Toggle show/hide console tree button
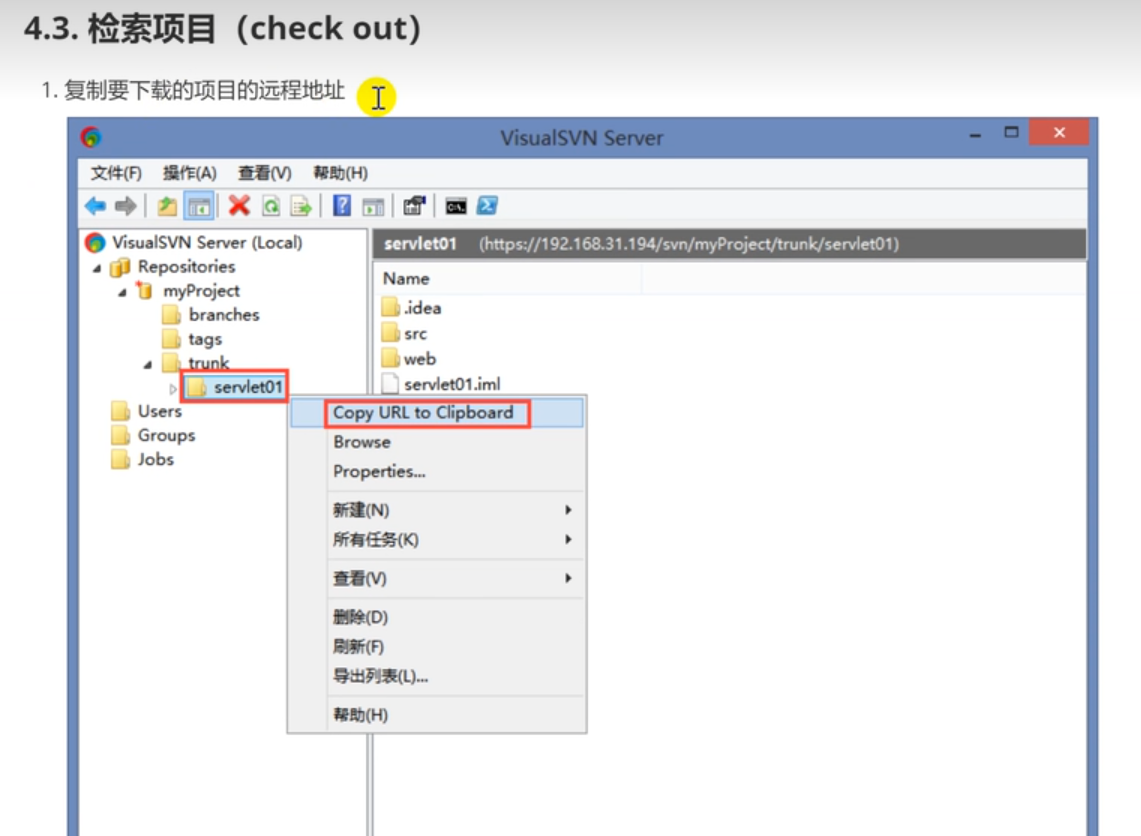The image size is (1141, 836). pyautogui.click(x=199, y=206)
